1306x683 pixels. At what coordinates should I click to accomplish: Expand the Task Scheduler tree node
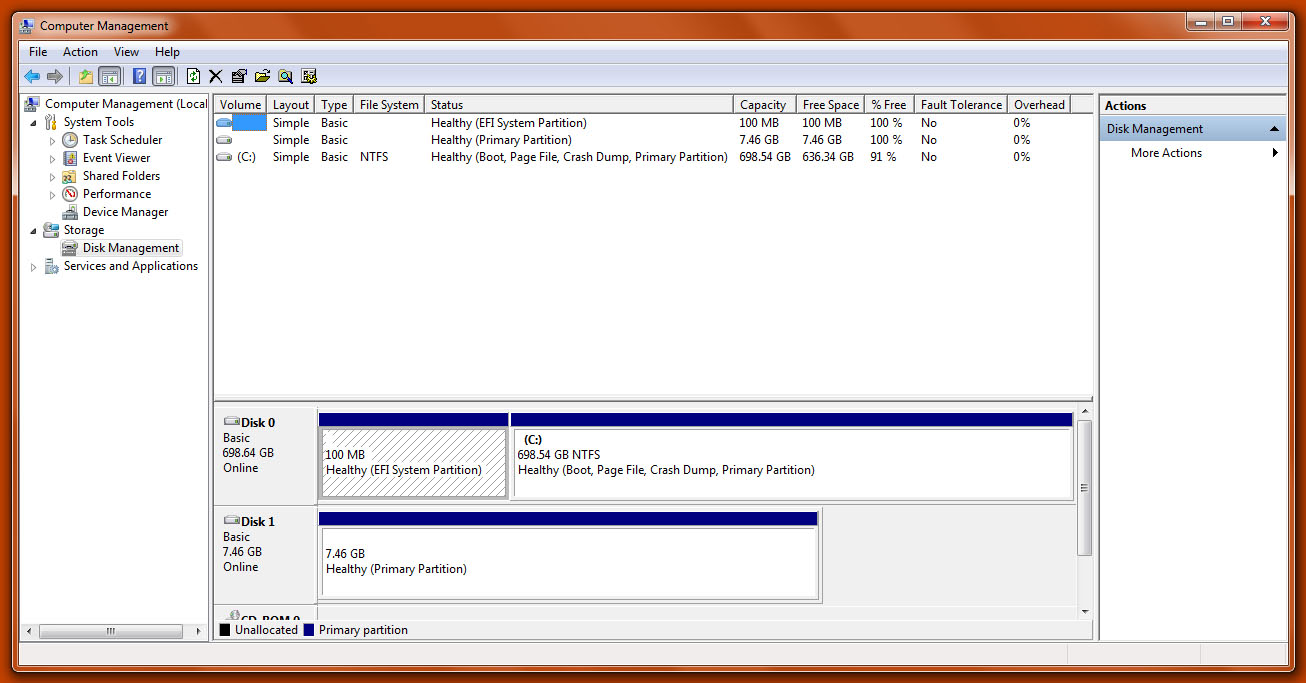[53, 141]
